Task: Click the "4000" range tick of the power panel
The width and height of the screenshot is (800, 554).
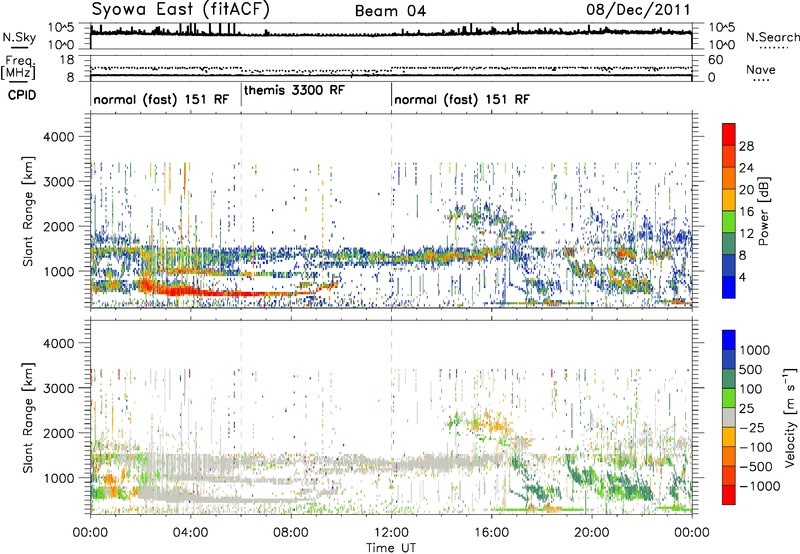Action: point(59,137)
